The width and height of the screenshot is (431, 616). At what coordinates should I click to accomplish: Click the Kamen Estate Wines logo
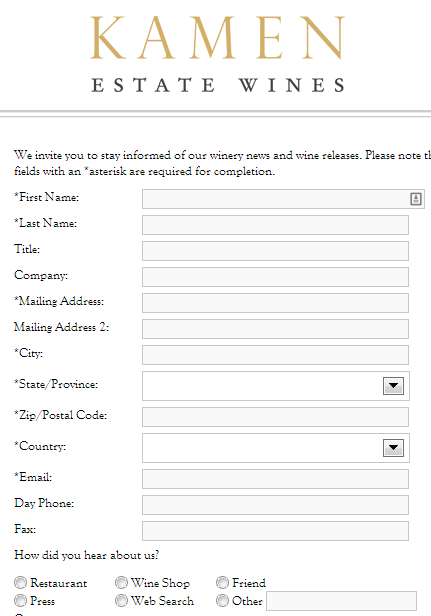click(x=218, y=54)
